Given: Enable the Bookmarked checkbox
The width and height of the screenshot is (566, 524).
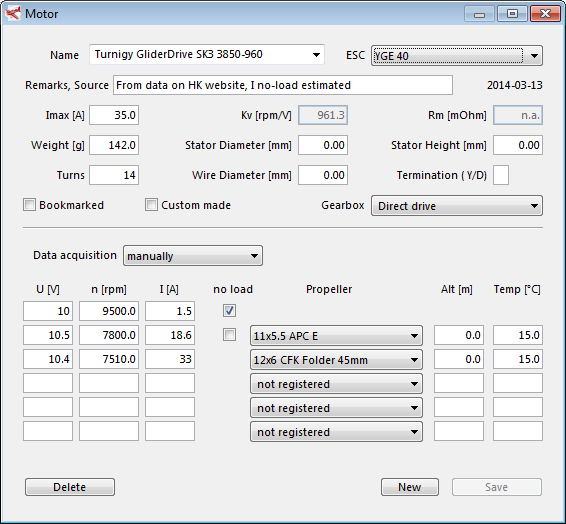Looking at the screenshot, I should 29,205.
